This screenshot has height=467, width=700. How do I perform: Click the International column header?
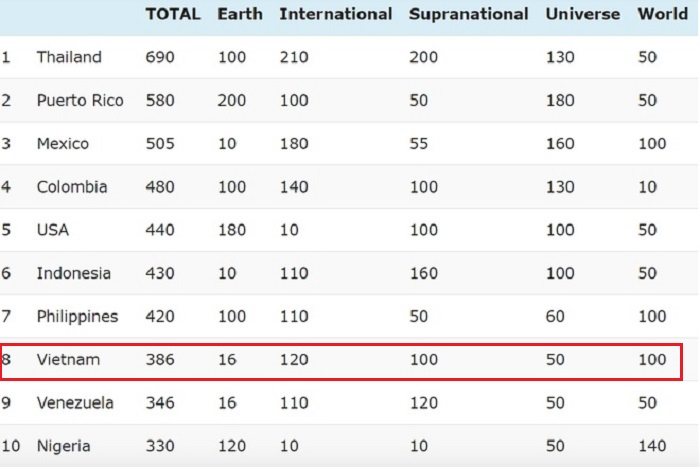(335, 14)
